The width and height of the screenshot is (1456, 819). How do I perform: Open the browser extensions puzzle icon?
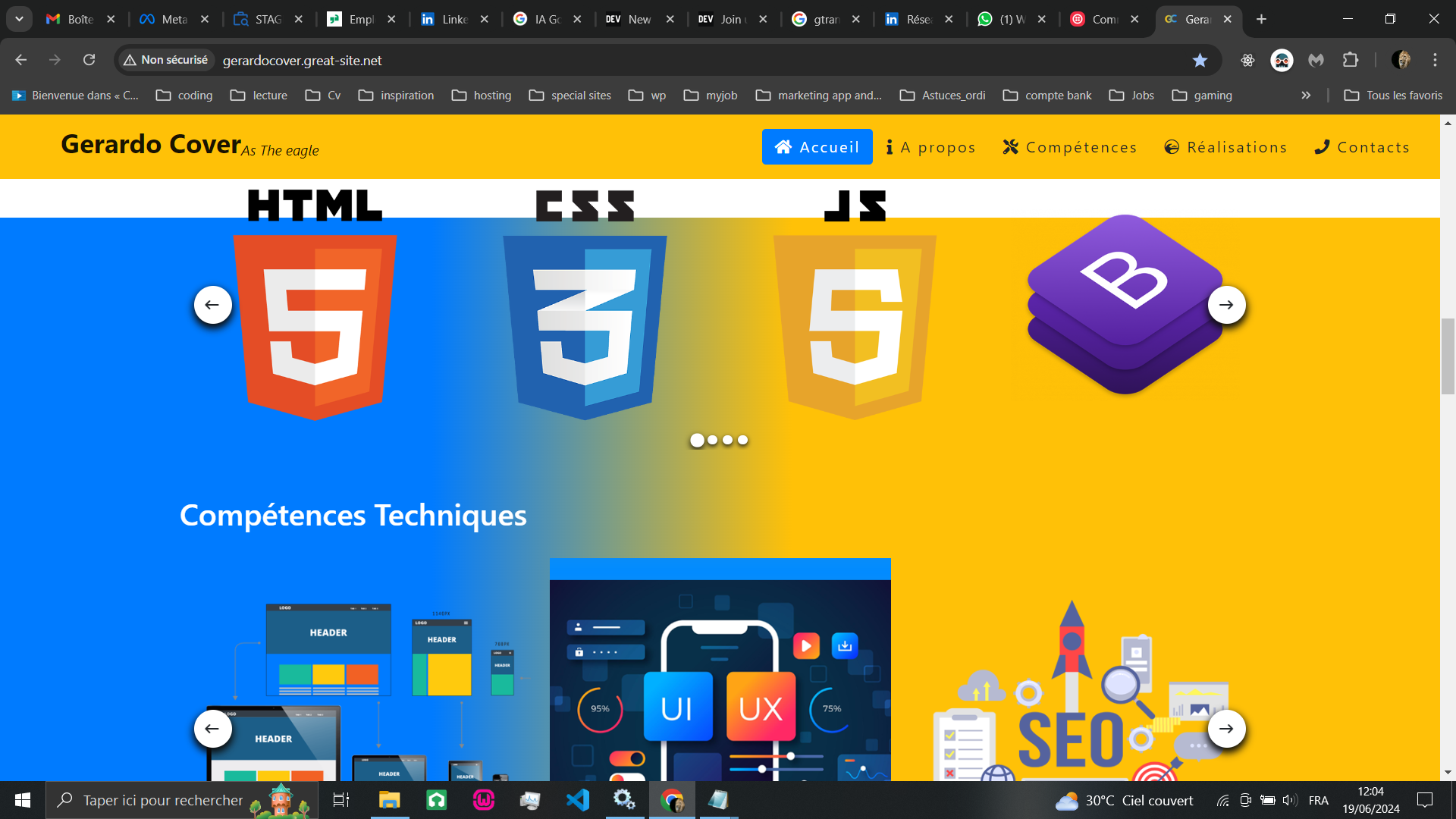[x=1351, y=60]
